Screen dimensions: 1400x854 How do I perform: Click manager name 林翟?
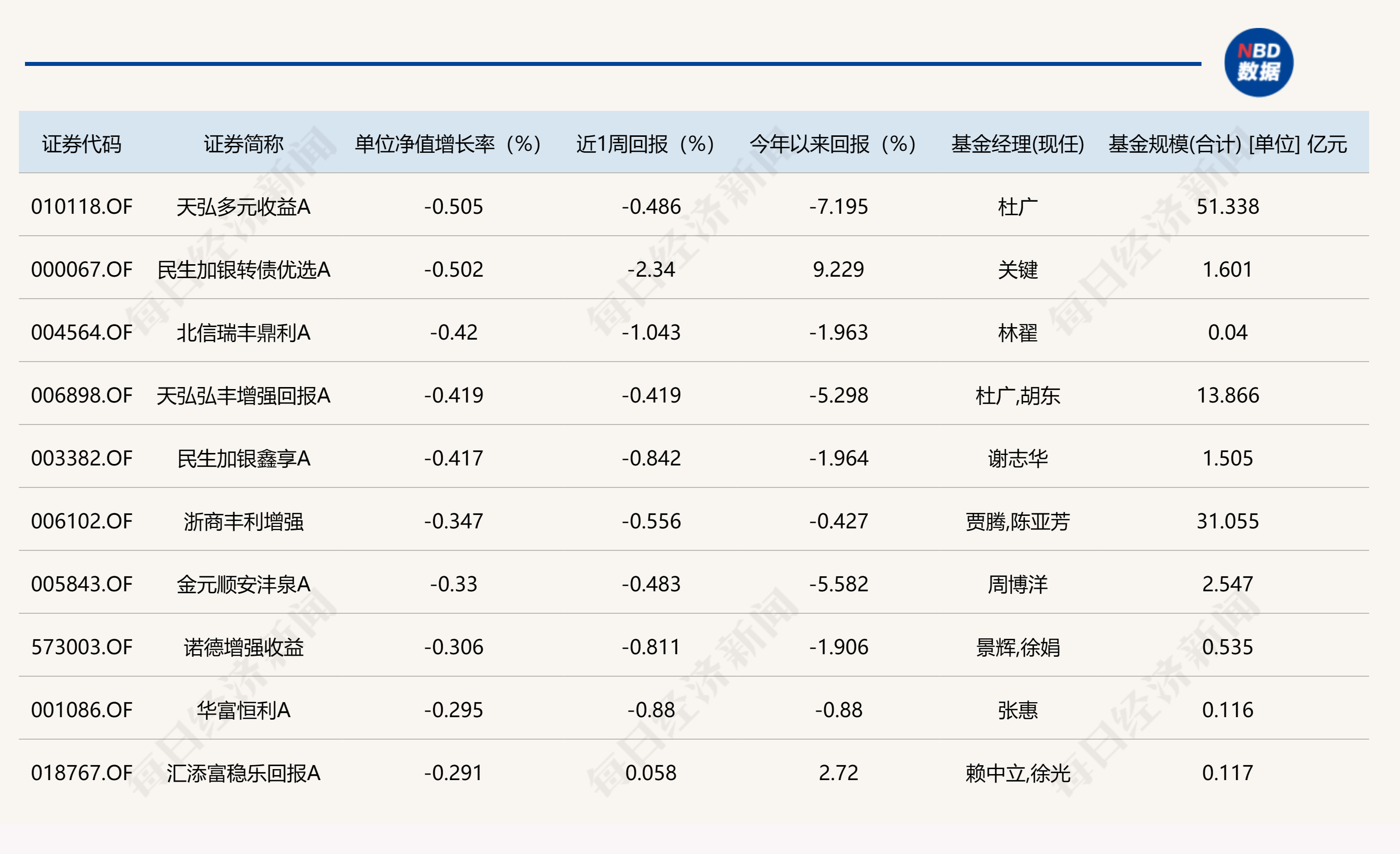click(1018, 333)
